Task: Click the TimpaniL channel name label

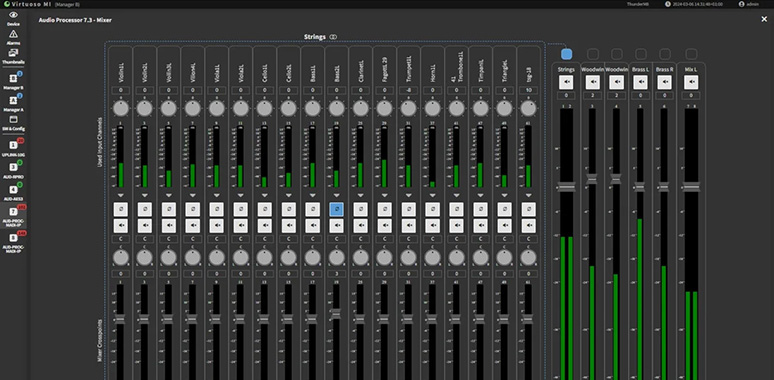Action: pyautogui.click(x=481, y=71)
